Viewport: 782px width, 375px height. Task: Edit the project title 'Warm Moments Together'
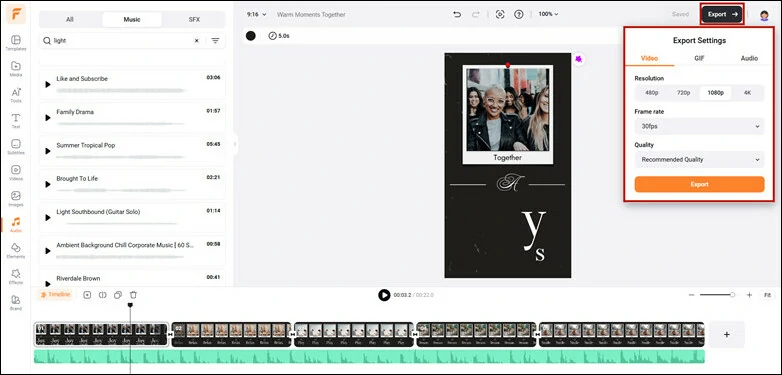[311, 14]
